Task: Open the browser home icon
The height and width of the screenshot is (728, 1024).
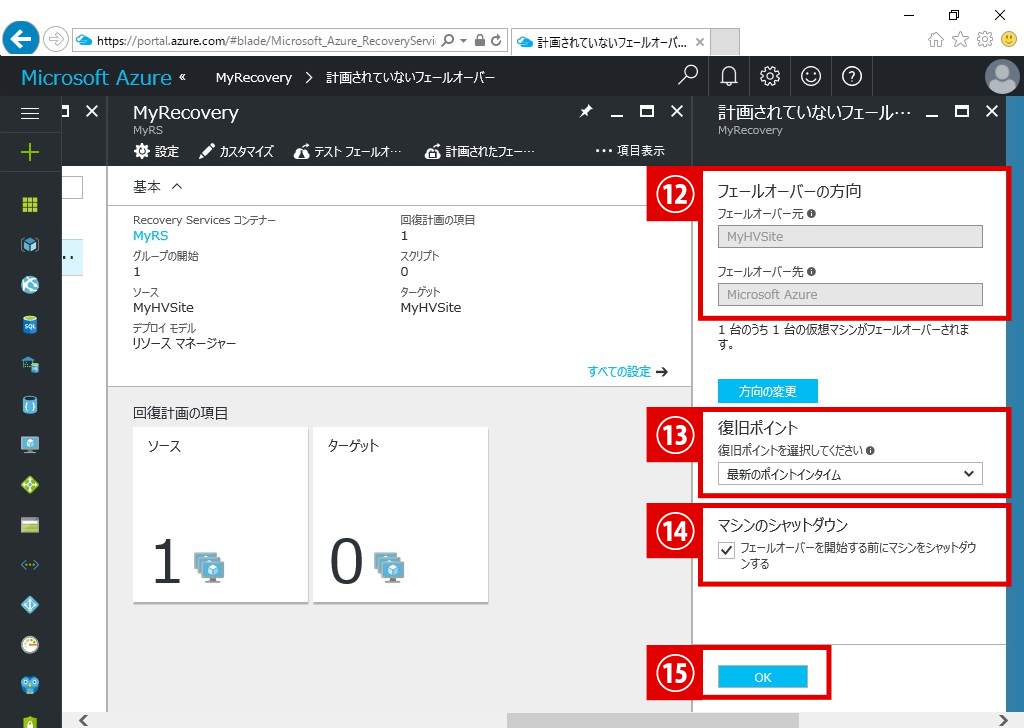Action: [x=936, y=40]
